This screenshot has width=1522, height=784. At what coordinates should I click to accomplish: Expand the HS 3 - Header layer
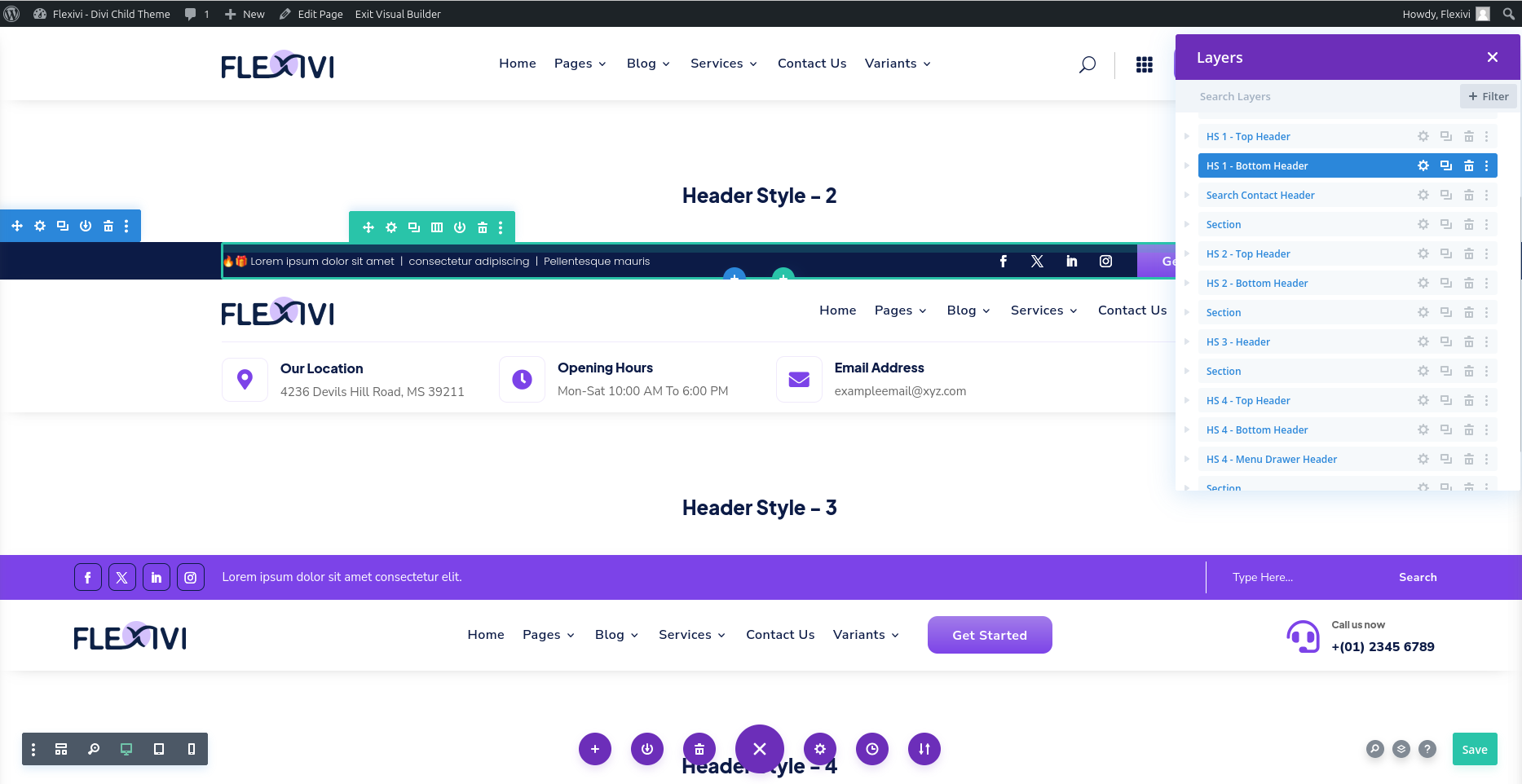pos(1187,342)
